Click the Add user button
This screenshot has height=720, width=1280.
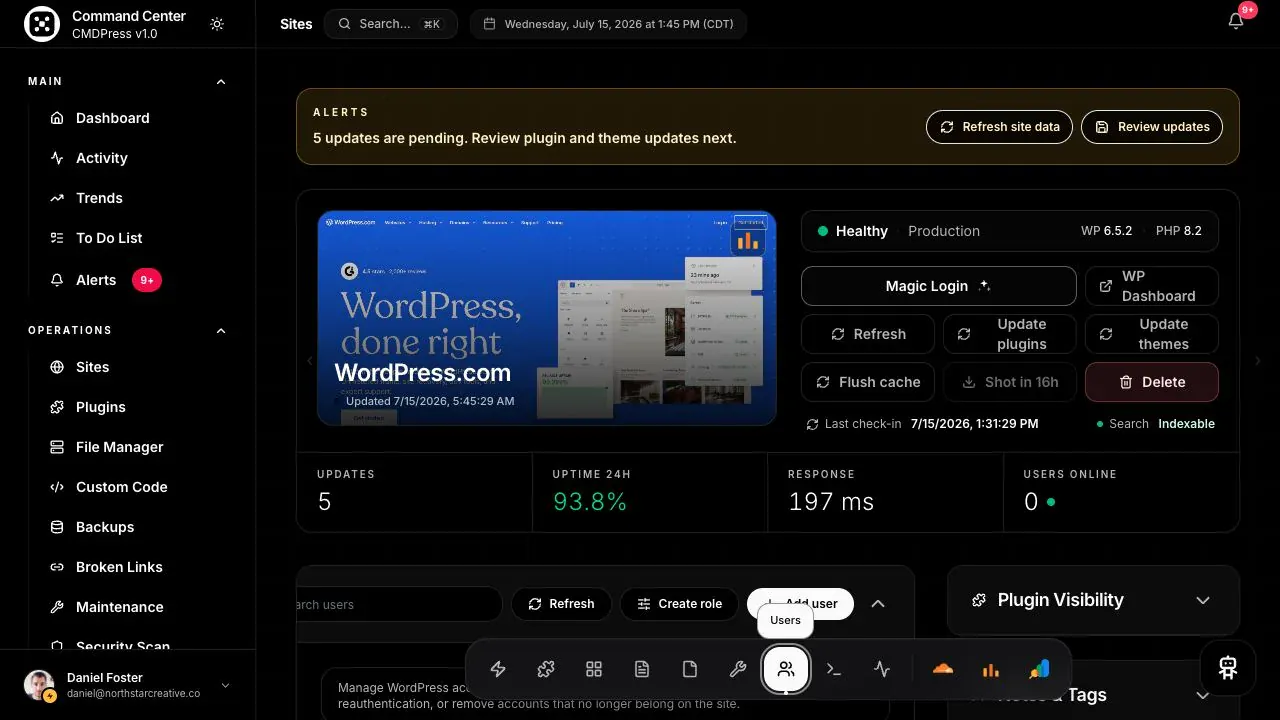click(800, 604)
